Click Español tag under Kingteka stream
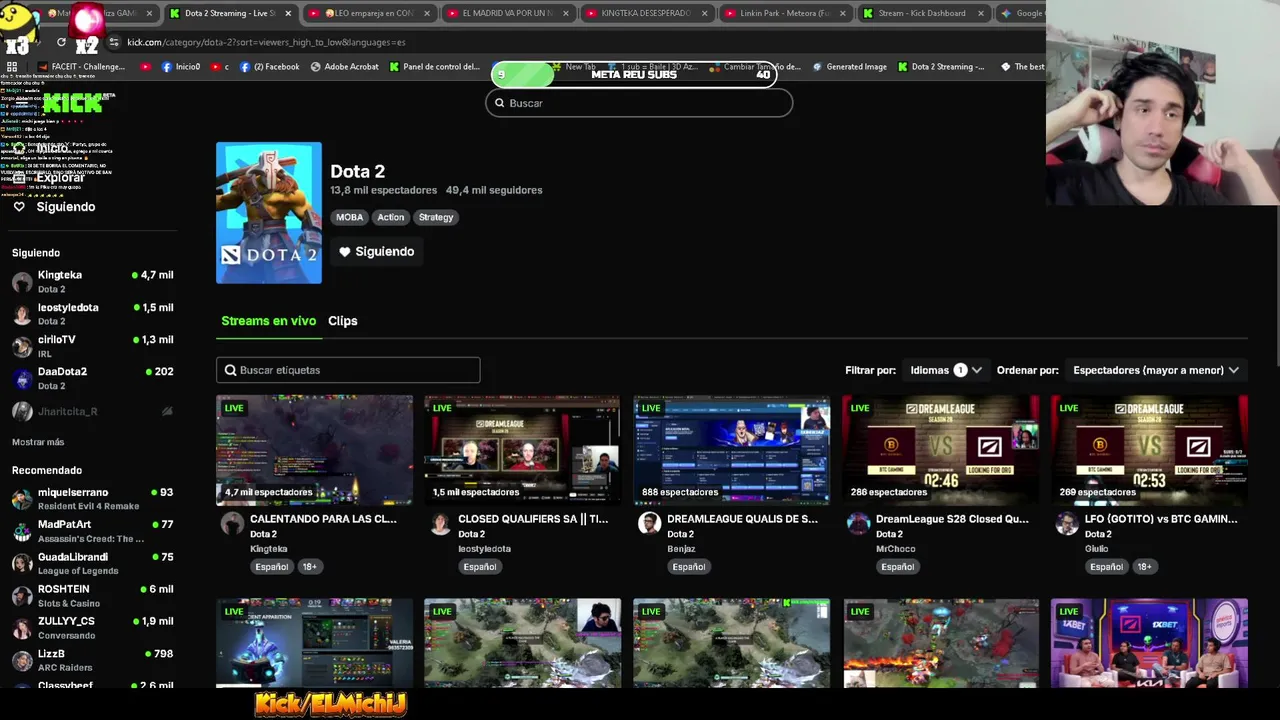This screenshot has width=1280, height=720. pos(271,567)
